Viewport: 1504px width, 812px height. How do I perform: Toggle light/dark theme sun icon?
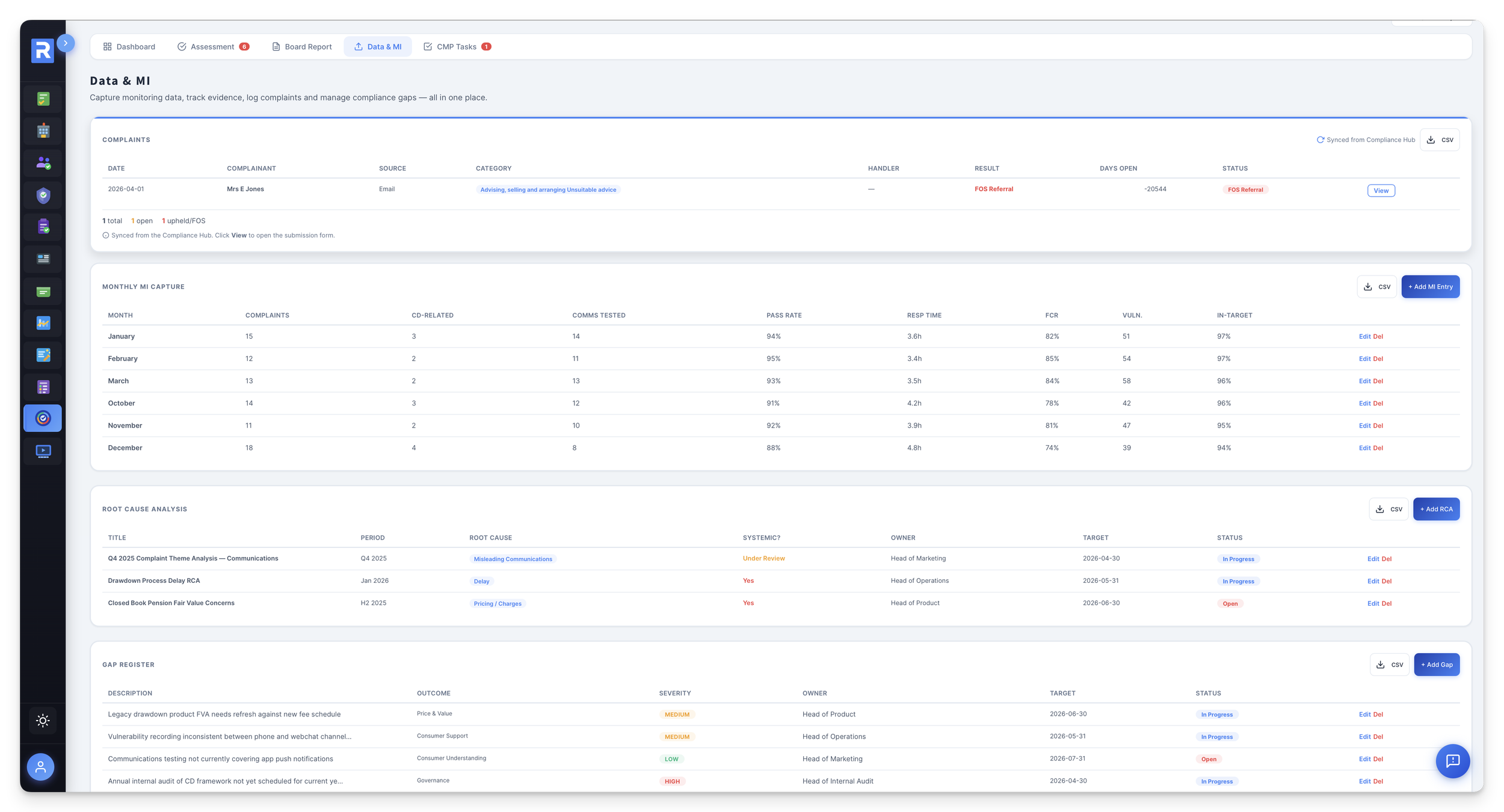pyautogui.click(x=43, y=721)
